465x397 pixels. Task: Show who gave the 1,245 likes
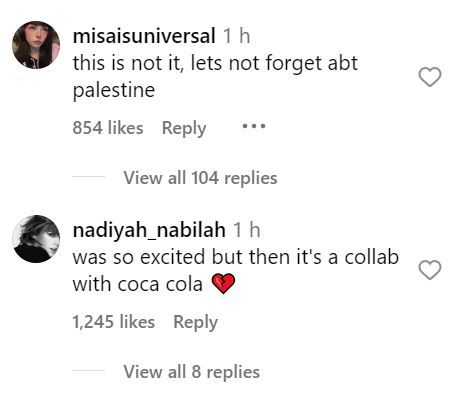(114, 322)
